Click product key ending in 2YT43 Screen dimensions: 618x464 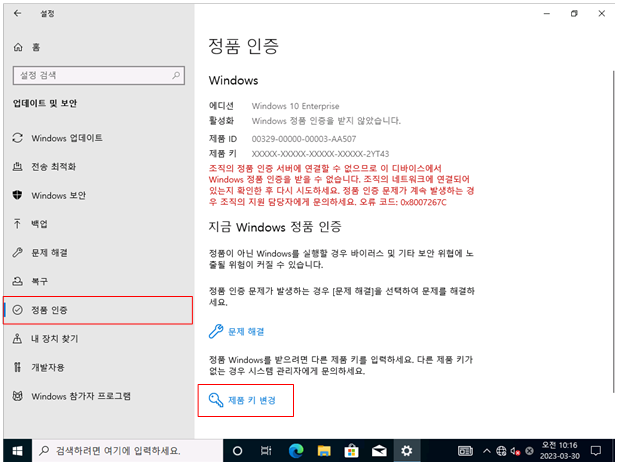pyautogui.click(x=320, y=154)
